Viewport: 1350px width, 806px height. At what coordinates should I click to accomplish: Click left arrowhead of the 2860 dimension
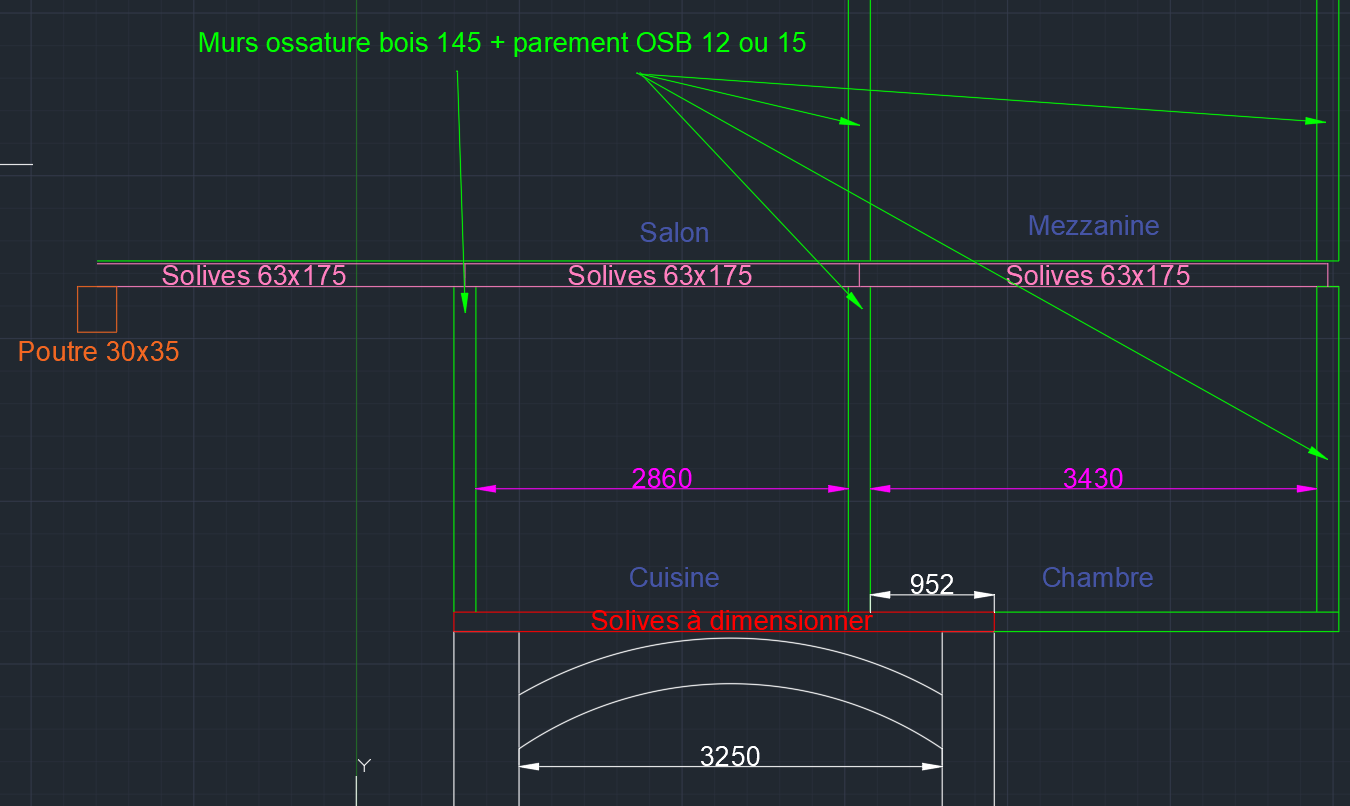click(x=486, y=489)
